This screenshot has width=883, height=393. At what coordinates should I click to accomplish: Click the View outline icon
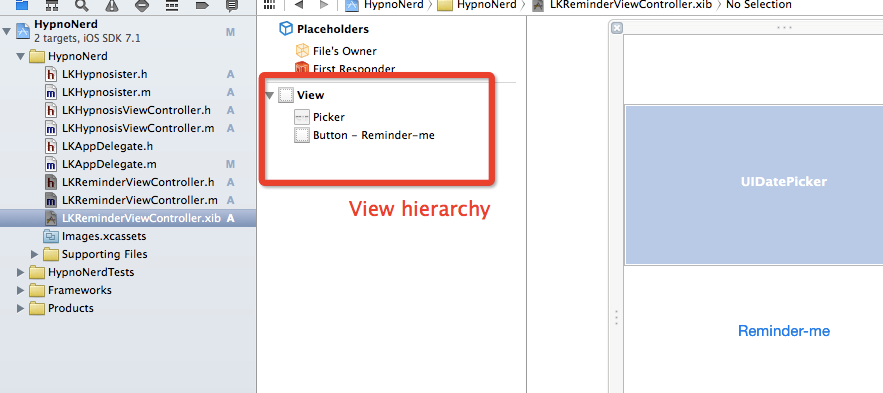point(286,95)
